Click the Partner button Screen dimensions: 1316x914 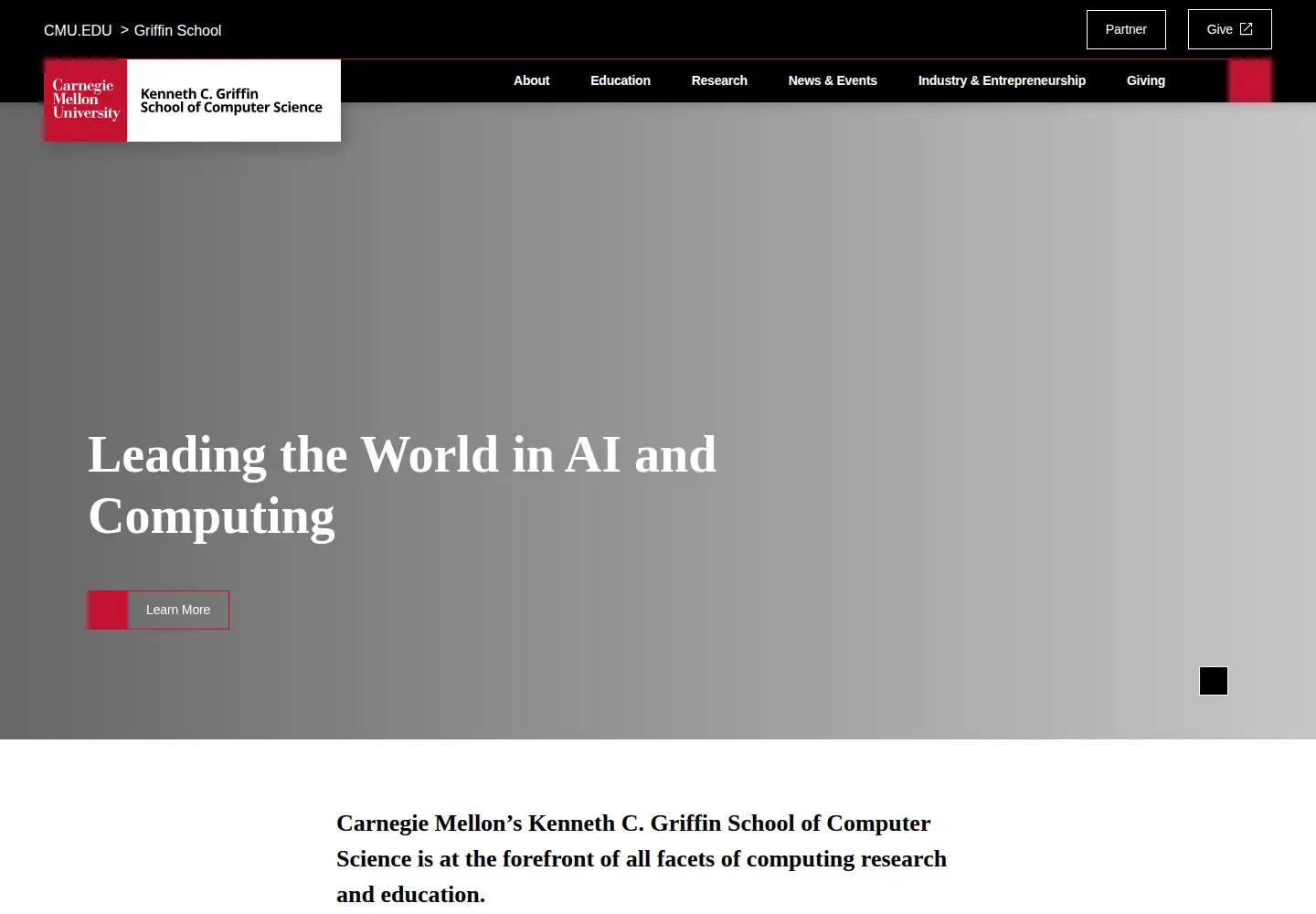[1126, 29]
